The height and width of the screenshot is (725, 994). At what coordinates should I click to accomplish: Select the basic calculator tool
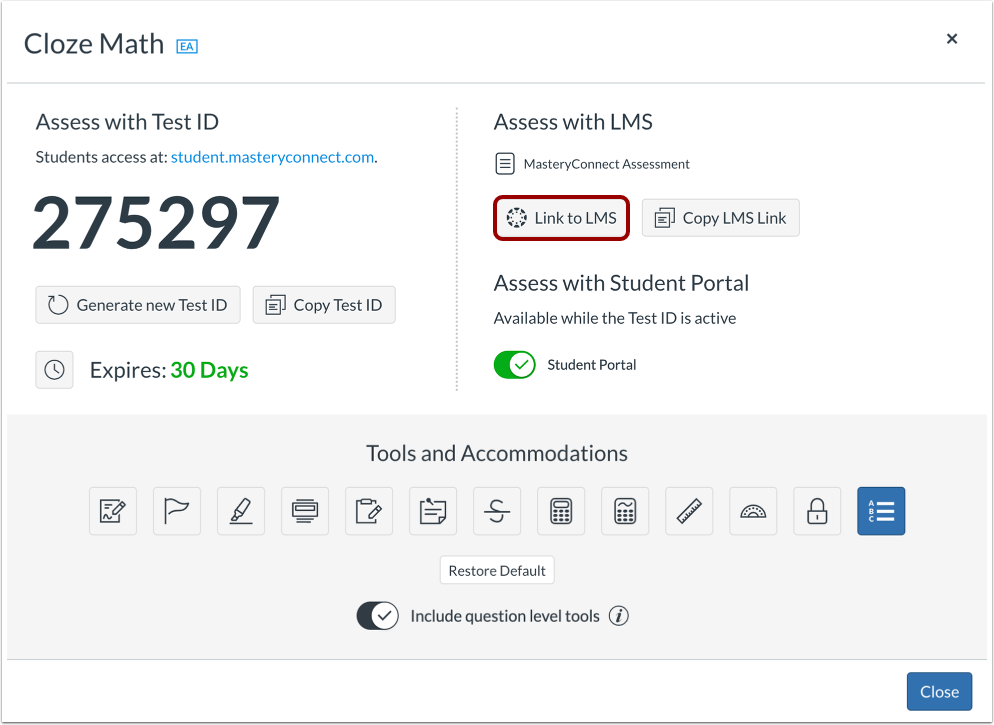(561, 511)
